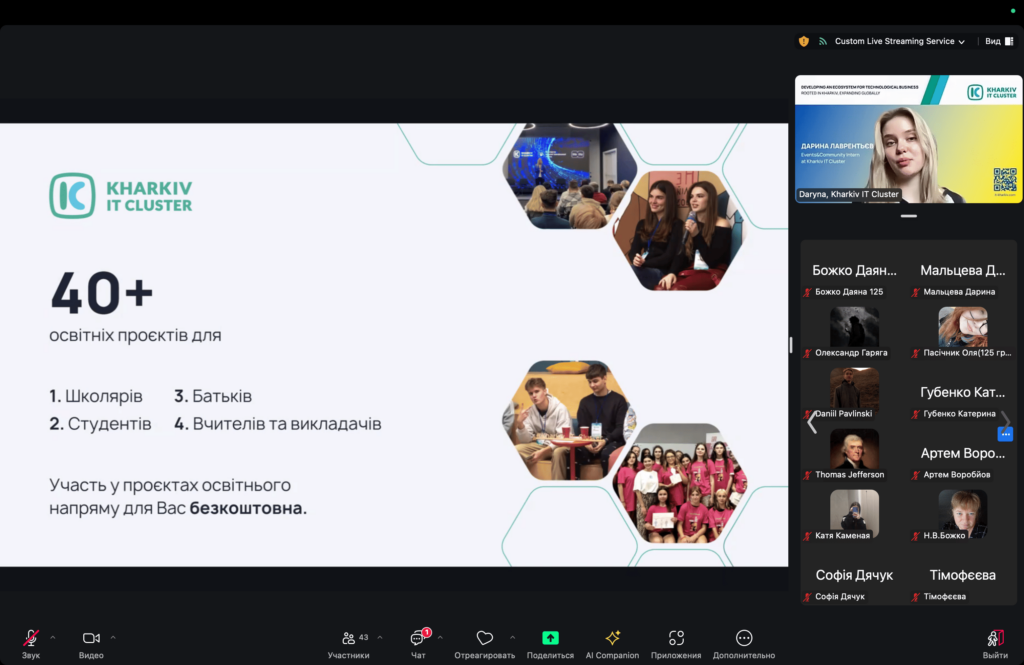Click the 'освітніх проєктів для' slide text
This screenshot has height=665, width=1024.
(135, 335)
